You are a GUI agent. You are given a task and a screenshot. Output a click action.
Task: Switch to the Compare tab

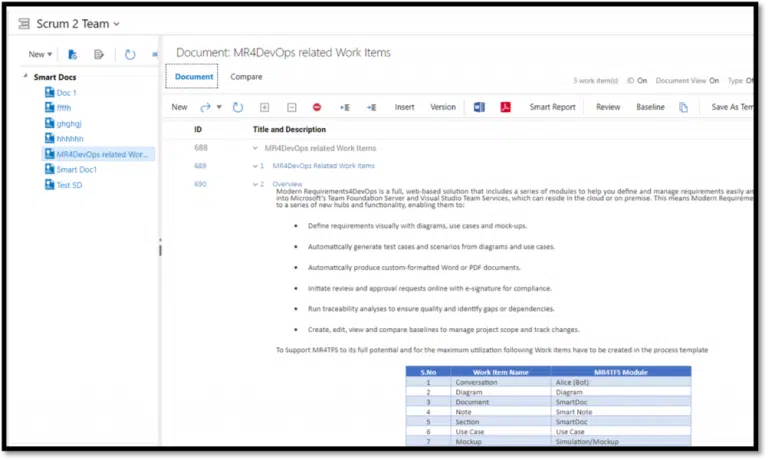246,77
